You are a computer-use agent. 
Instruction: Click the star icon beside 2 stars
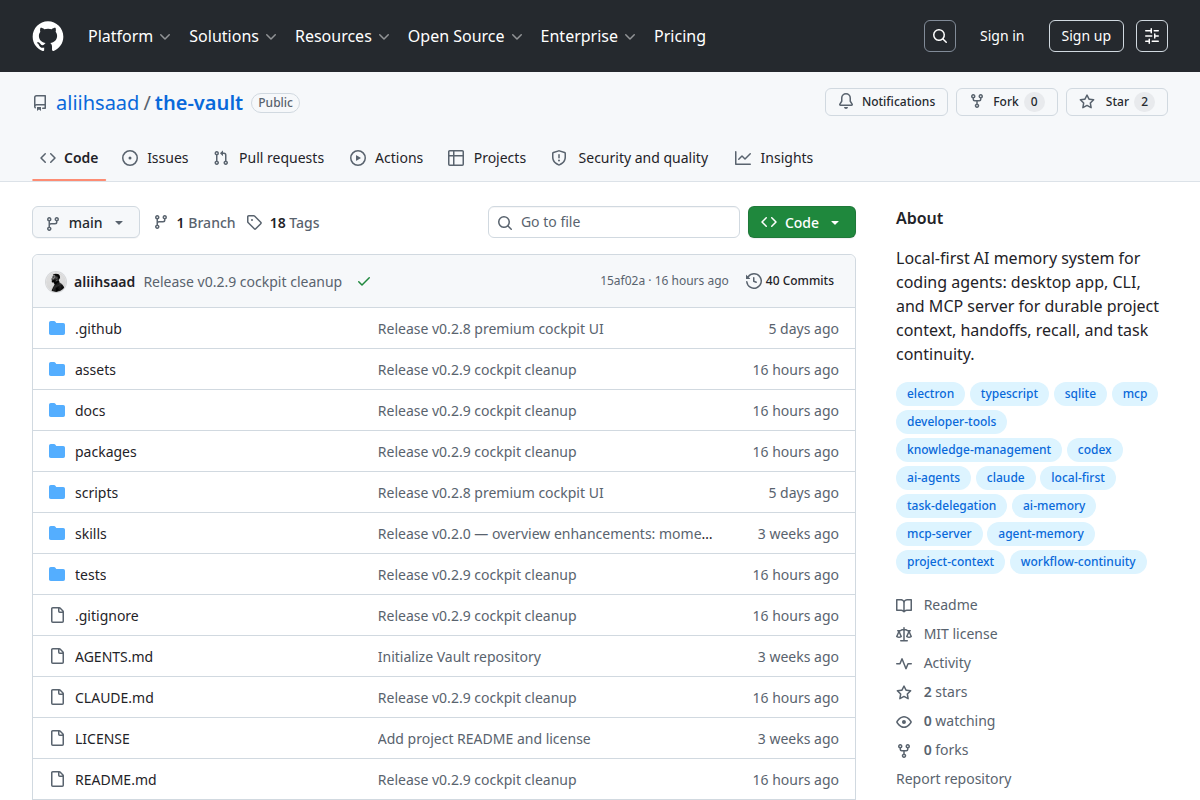[904, 692]
